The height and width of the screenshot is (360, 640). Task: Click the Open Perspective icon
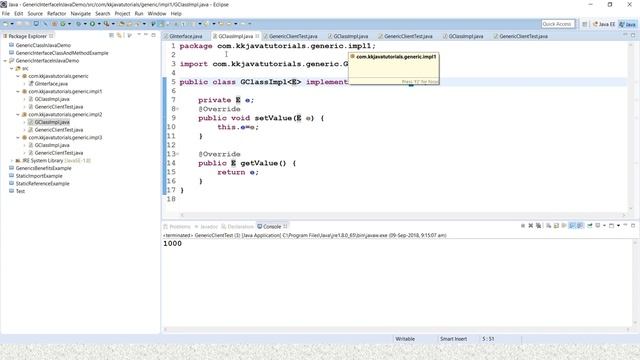point(584,24)
